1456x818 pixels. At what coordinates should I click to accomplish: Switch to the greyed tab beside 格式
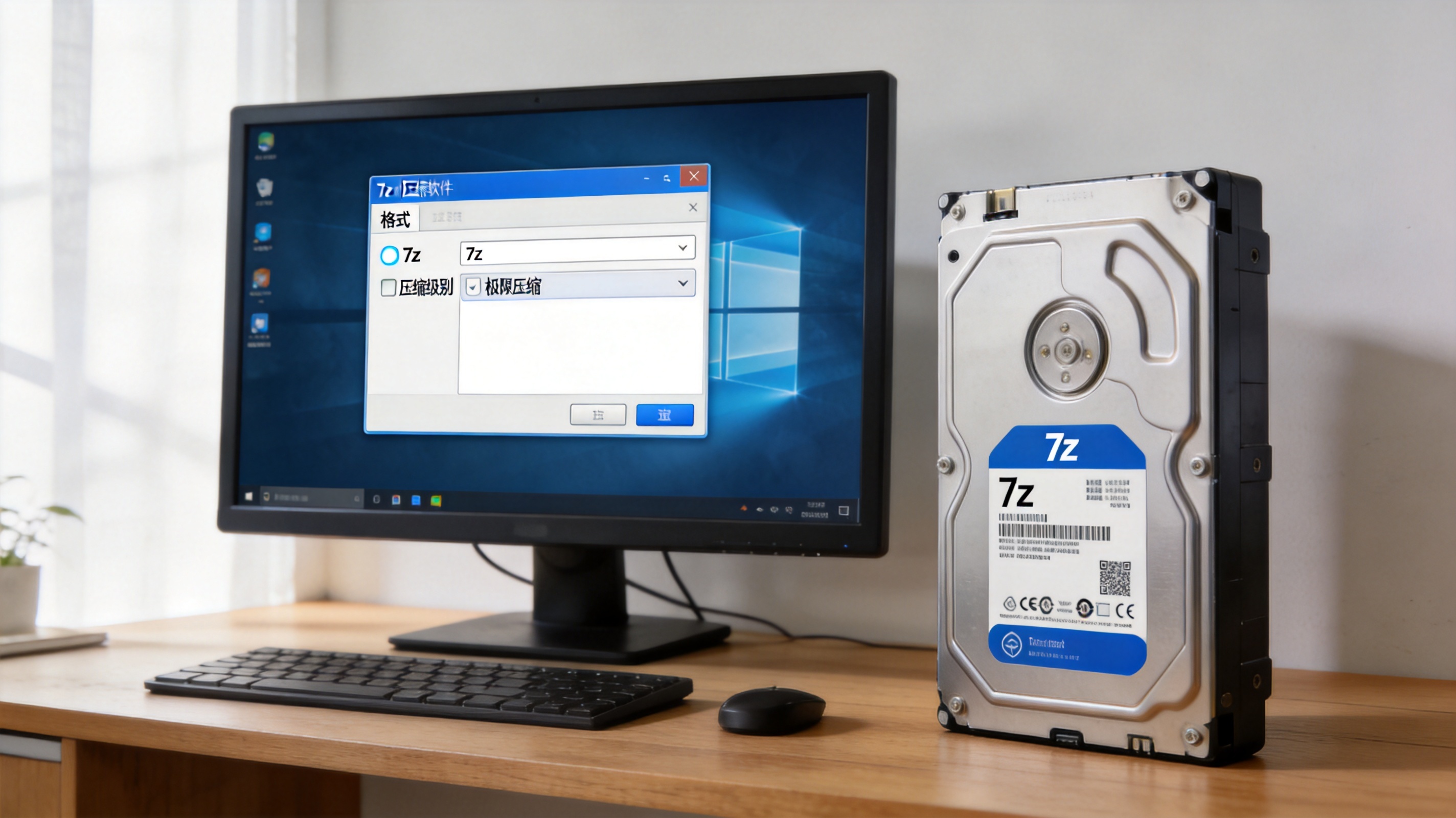click(446, 216)
